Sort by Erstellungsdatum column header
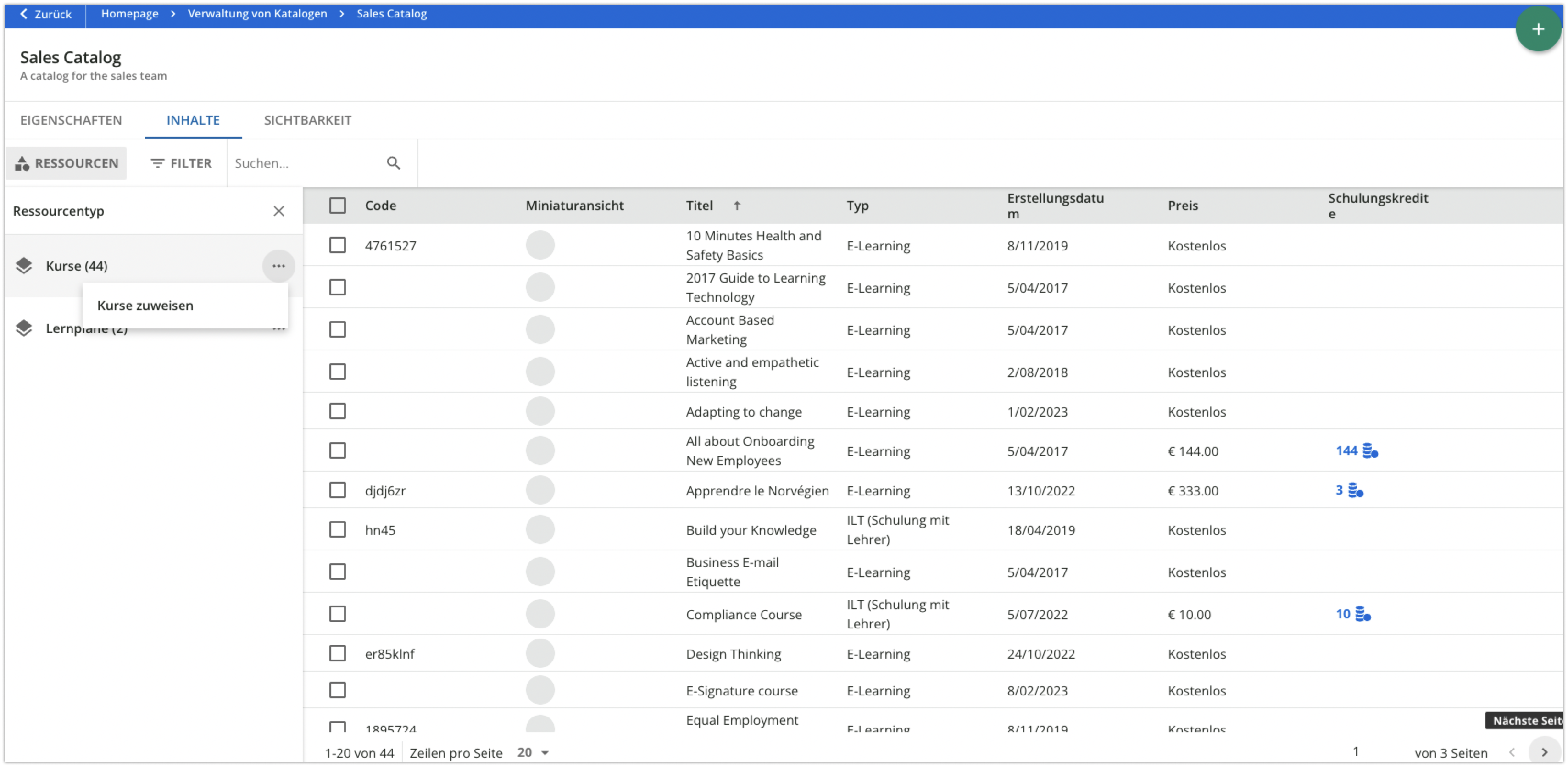 (x=1055, y=206)
